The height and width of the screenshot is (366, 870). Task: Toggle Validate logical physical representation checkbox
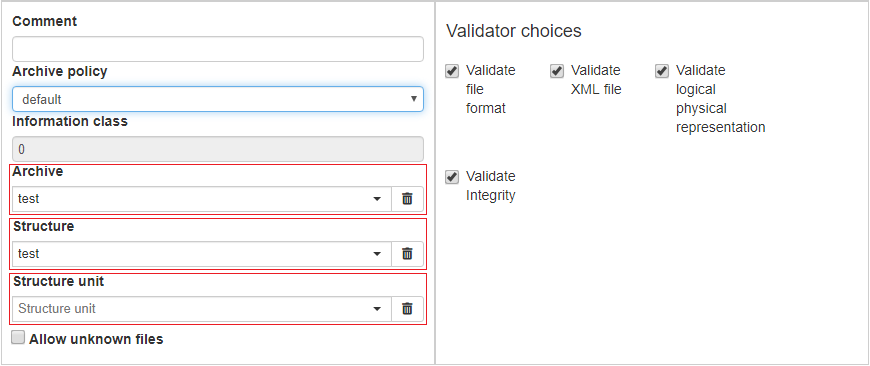point(661,71)
